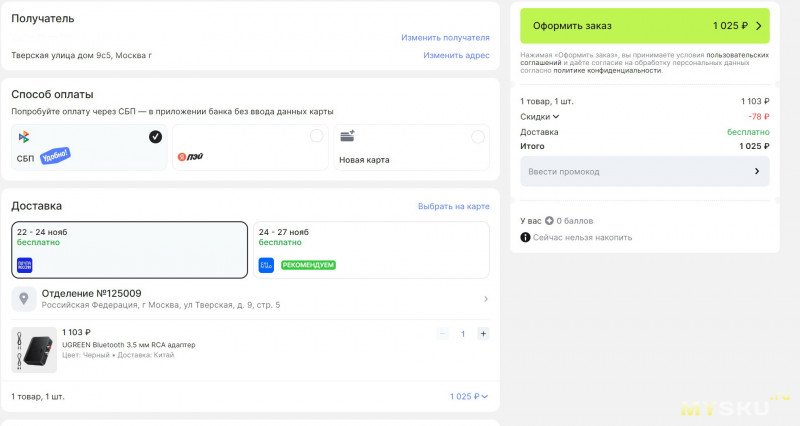This screenshot has height=426, width=800.
Task: Click the new card icon
Action: pos(347,137)
